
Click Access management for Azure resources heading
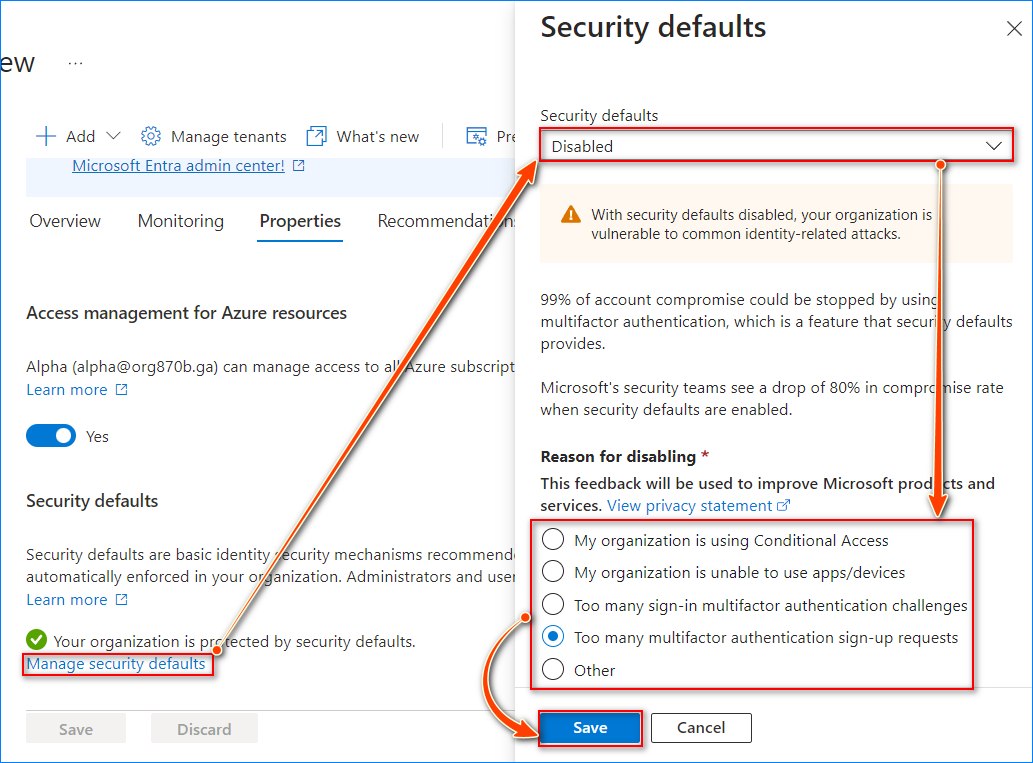pyautogui.click(x=186, y=313)
